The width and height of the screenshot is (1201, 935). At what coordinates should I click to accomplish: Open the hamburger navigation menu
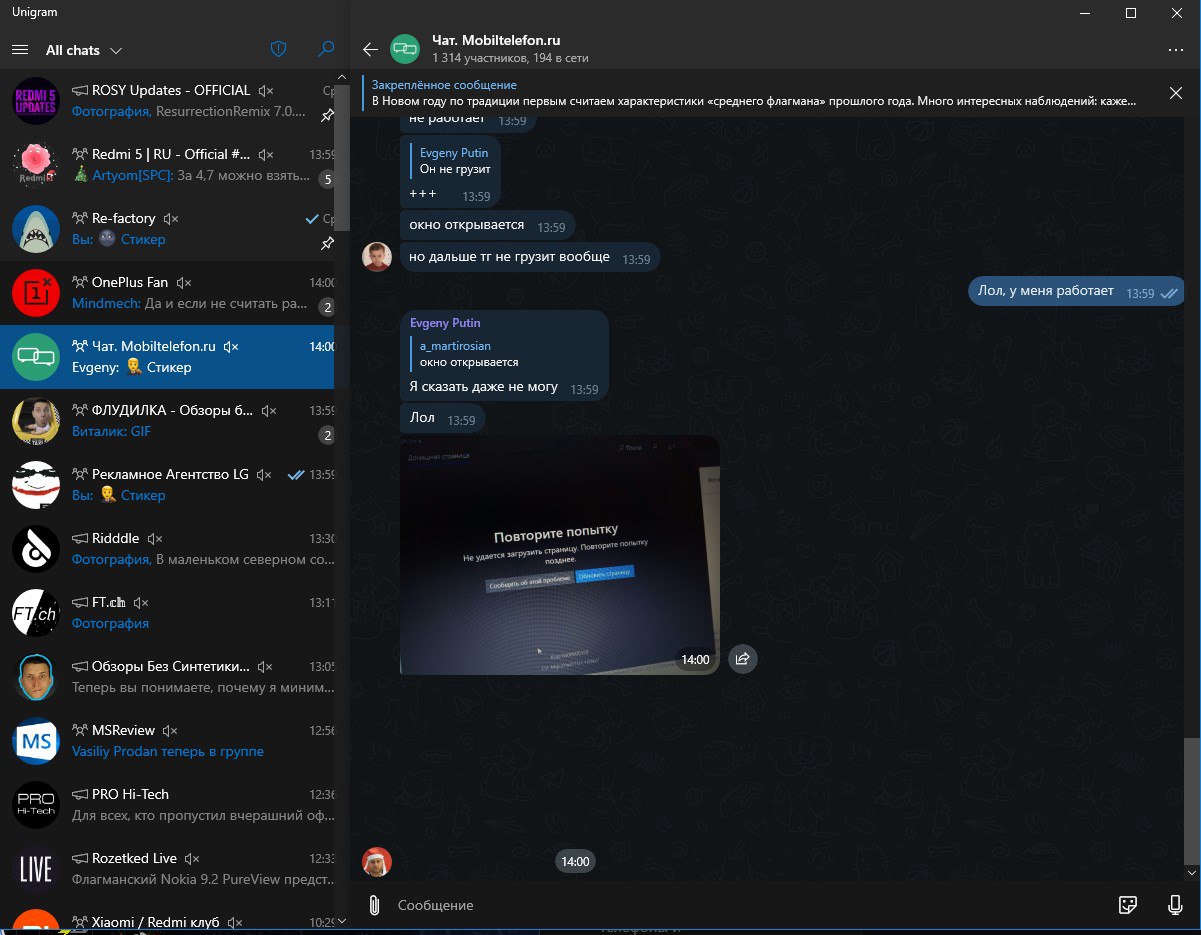click(19, 50)
